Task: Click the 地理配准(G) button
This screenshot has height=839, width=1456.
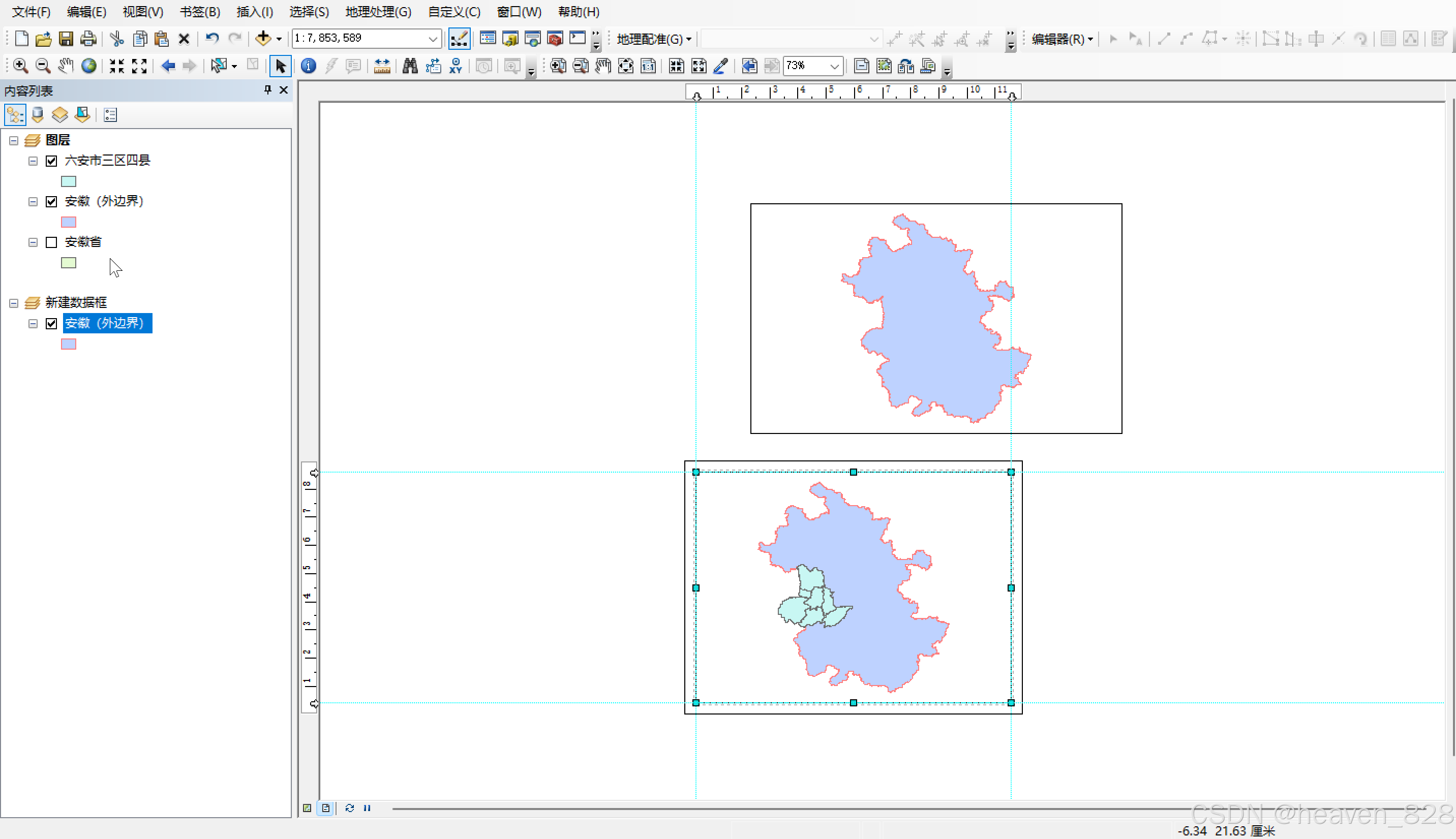Action: (x=653, y=39)
